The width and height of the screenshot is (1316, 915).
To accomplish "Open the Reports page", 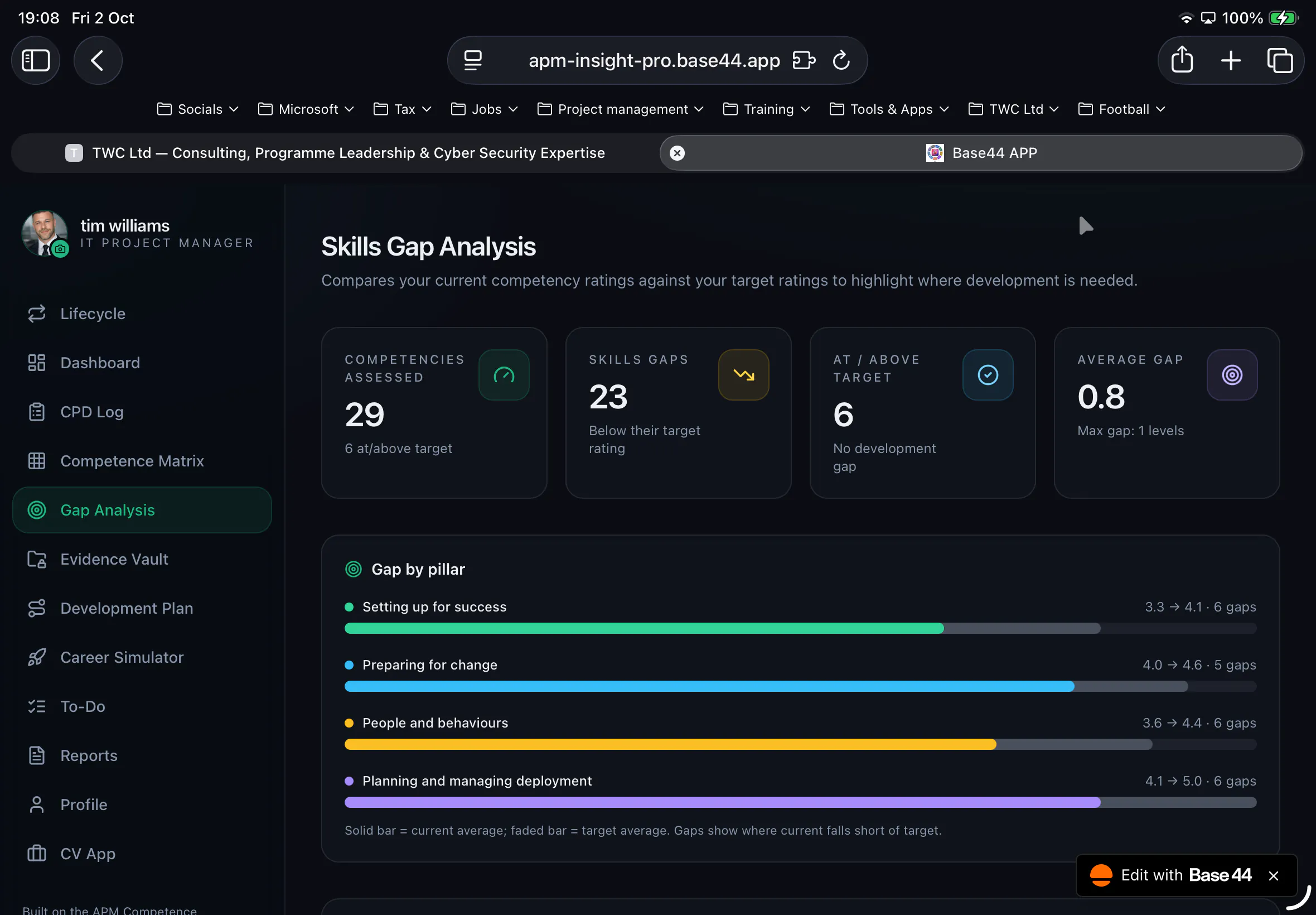I will click(x=142, y=755).
